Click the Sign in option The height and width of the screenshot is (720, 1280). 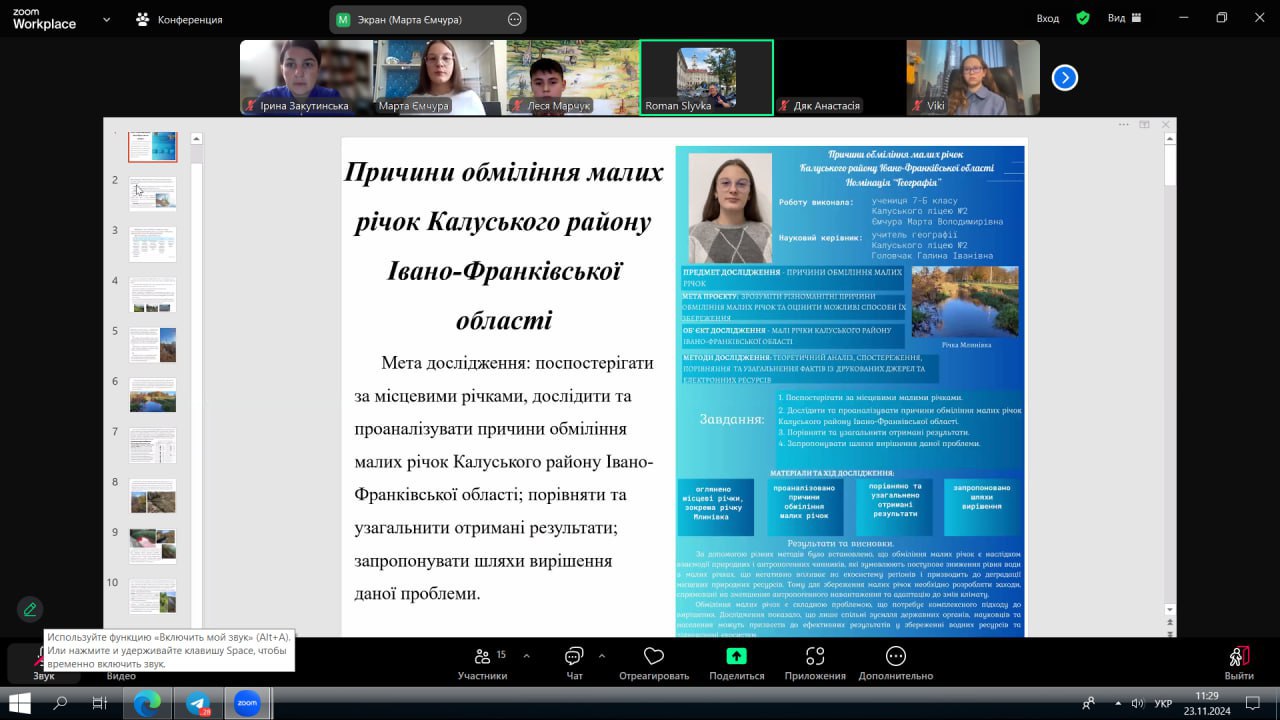1048,18
